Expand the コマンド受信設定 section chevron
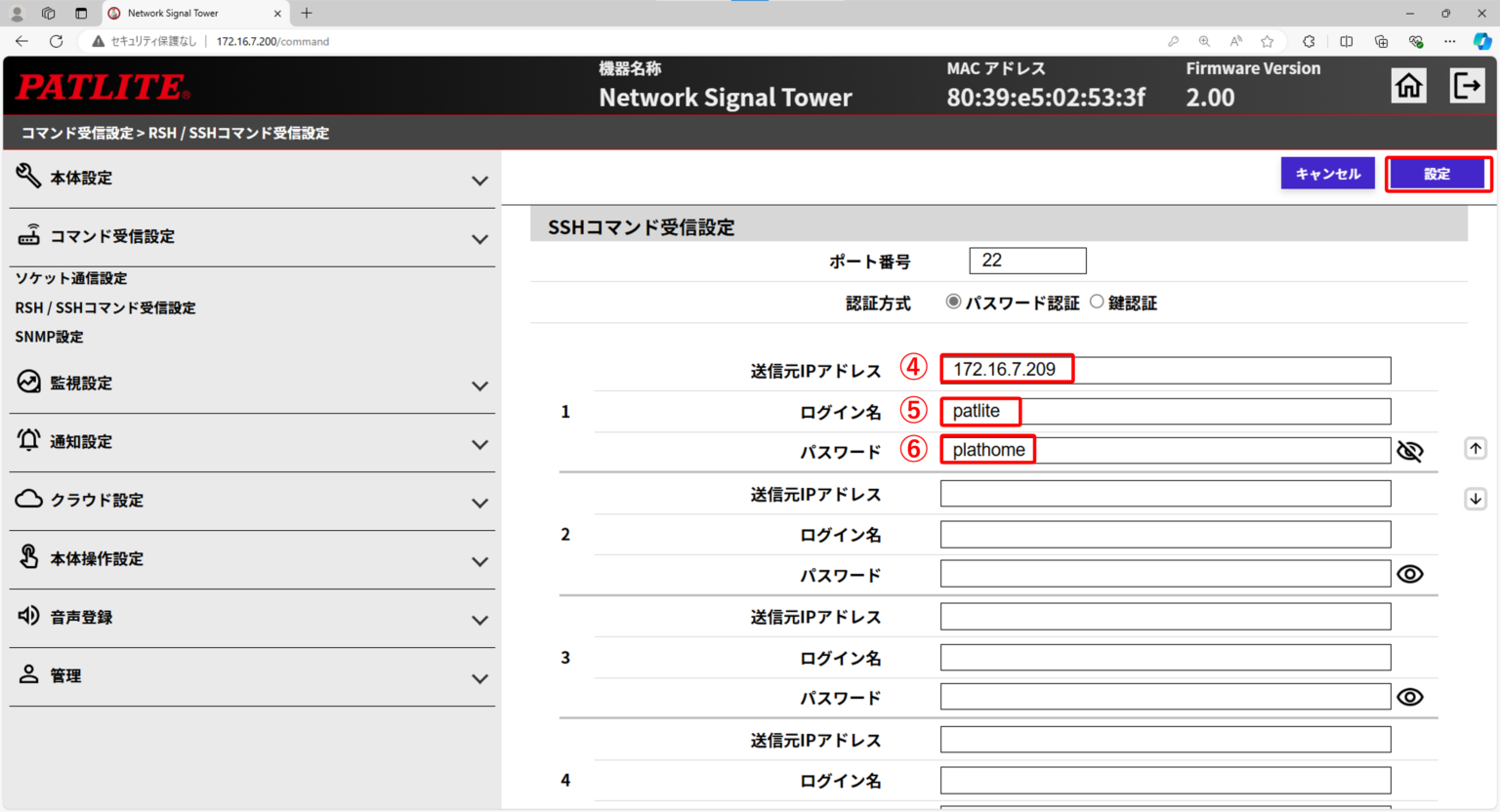This screenshot has width=1500, height=812. [479, 238]
